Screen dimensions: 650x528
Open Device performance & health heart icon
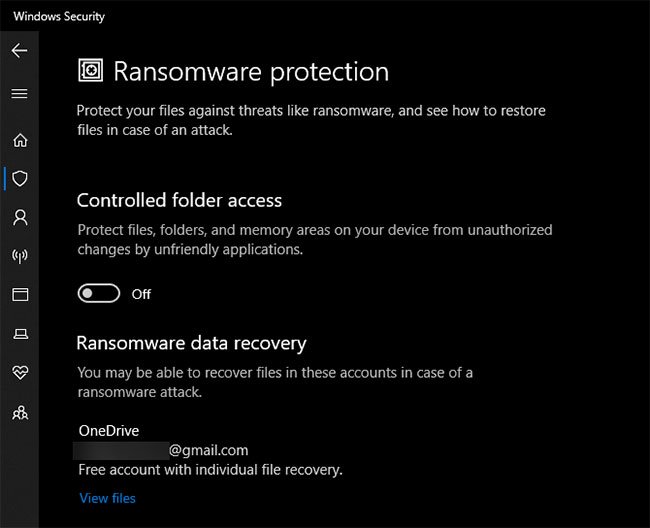click(20, 373)
